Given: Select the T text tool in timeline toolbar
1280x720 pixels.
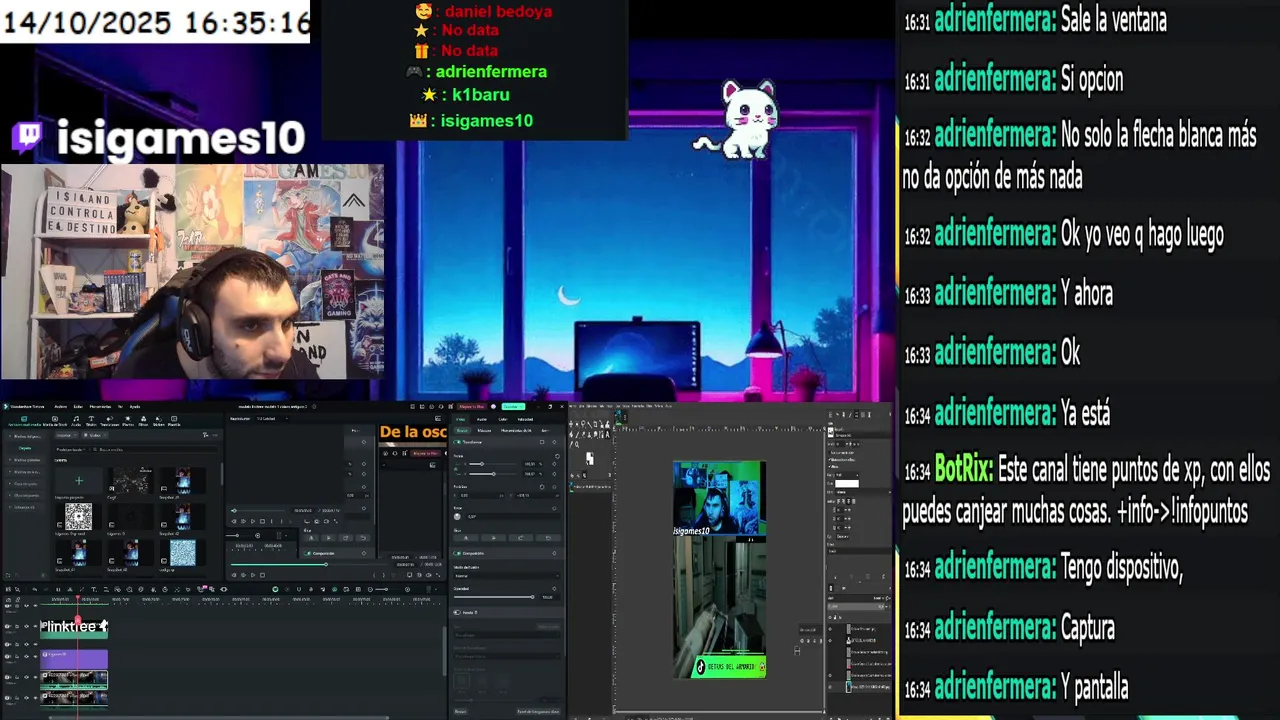Looking at the screenshot, I should click(94, 589).
